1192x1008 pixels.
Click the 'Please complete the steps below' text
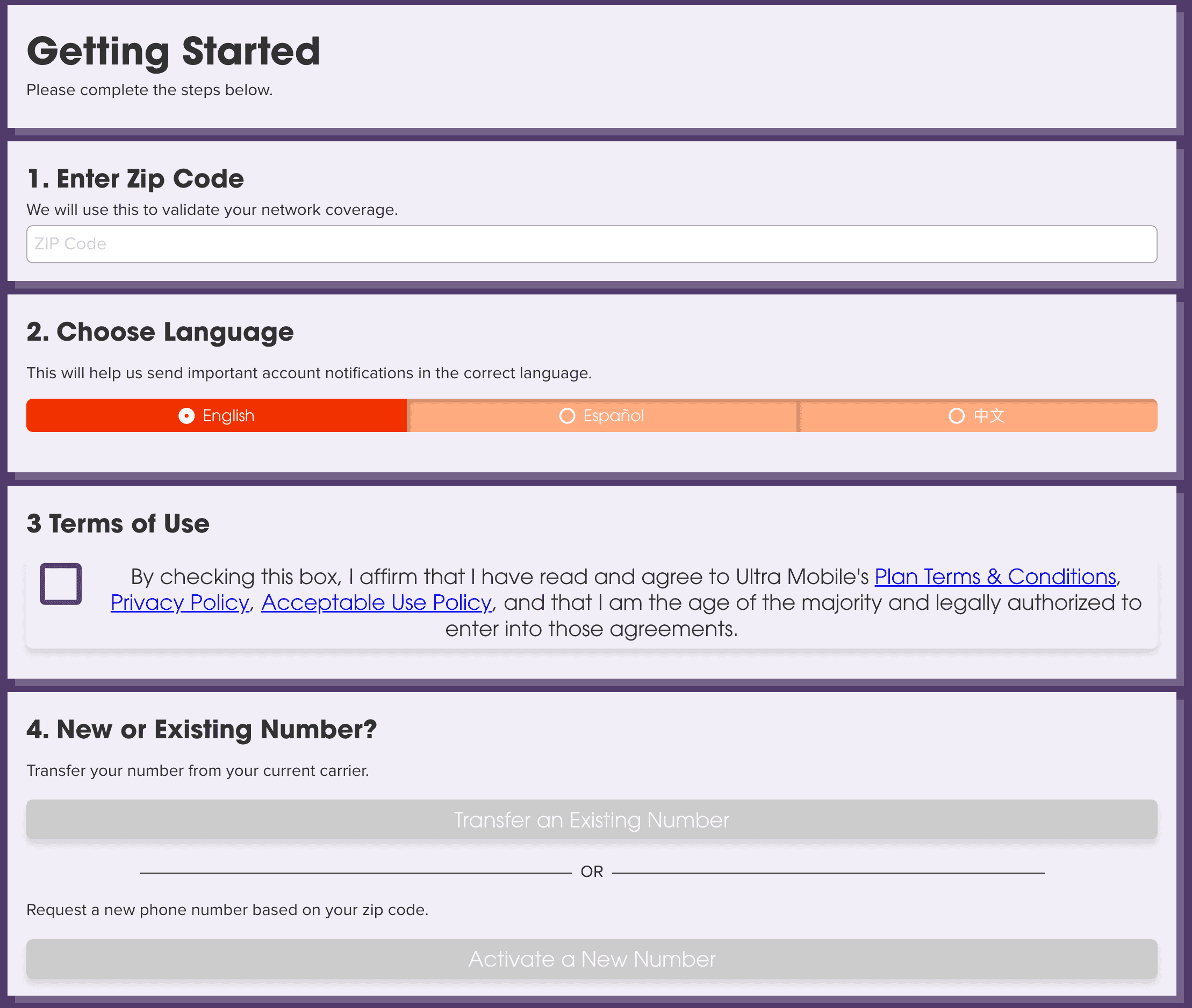coord(150,90)
